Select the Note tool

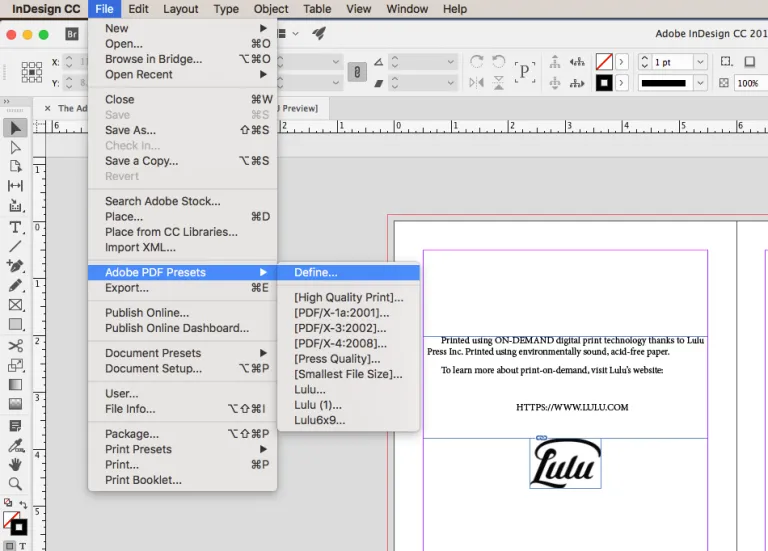15,426
